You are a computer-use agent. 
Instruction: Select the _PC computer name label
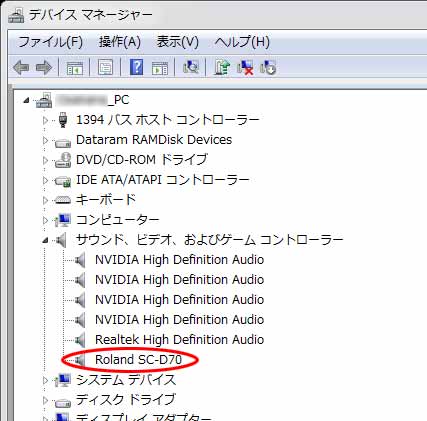(93, 100)
